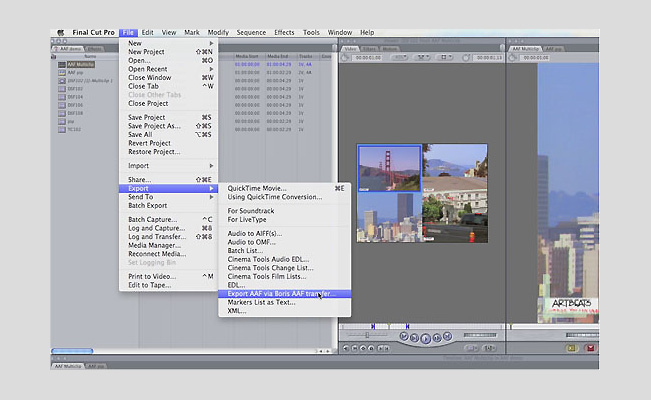Click the Viewer jog control wheel
Viewport: 651px width, 400px height.
[x=480, y=335]
